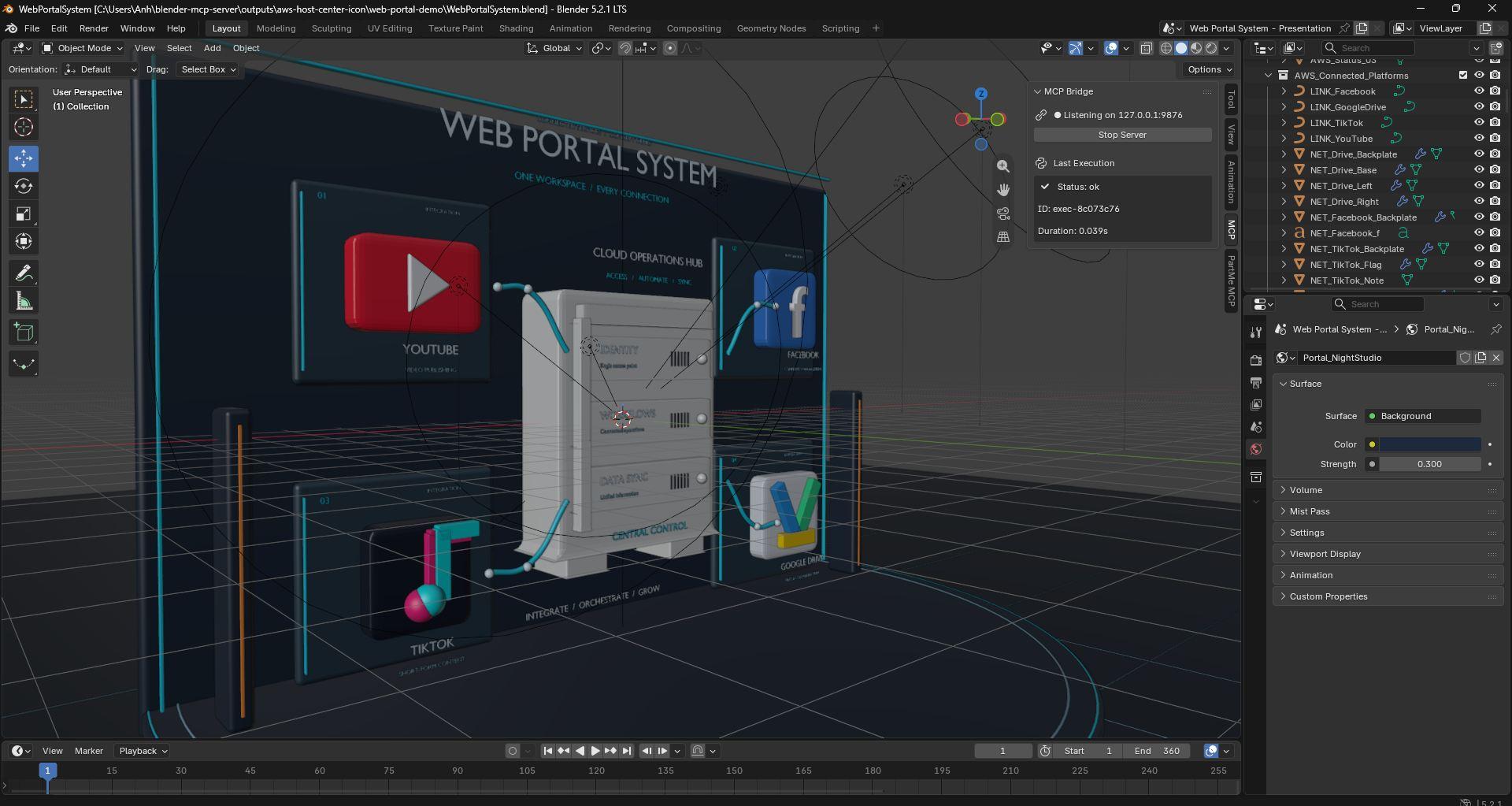Open the Playback popover in timeline
1512x806 pixels.
coord(143,751)
